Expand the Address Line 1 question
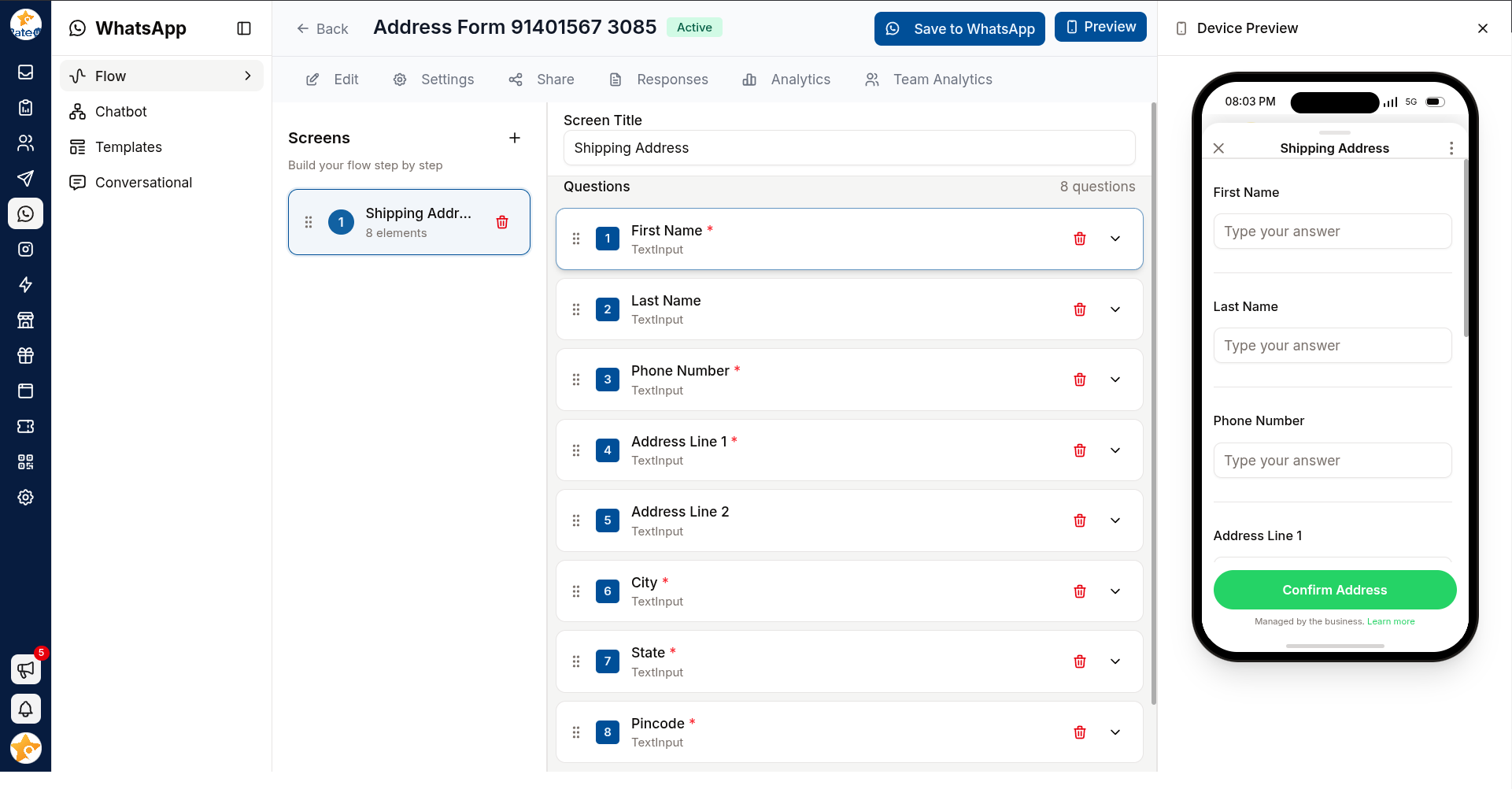This screenshot has height=789, width=1512. point(1115,450)
